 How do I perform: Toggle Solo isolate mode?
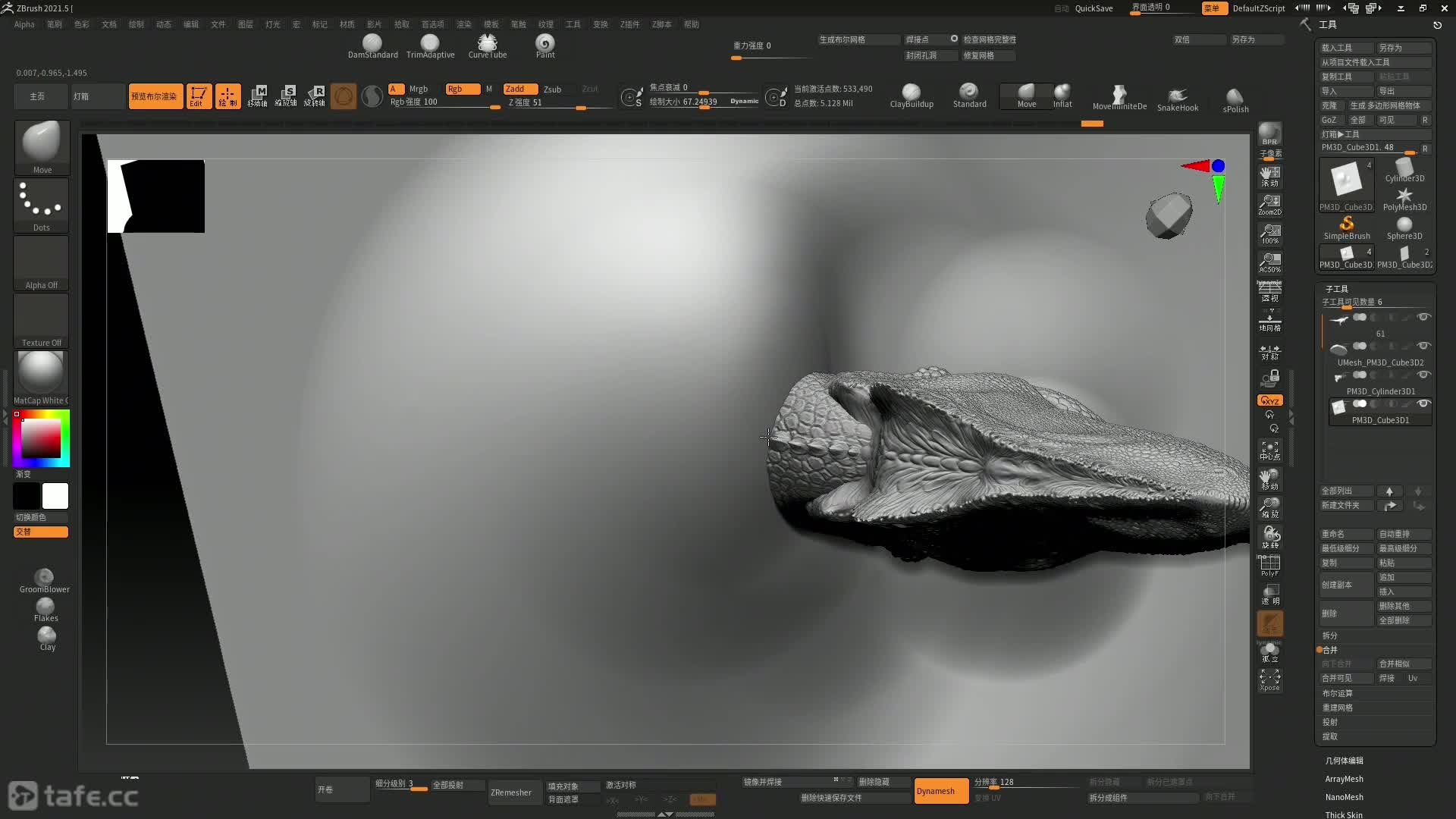coord(1269,651)
